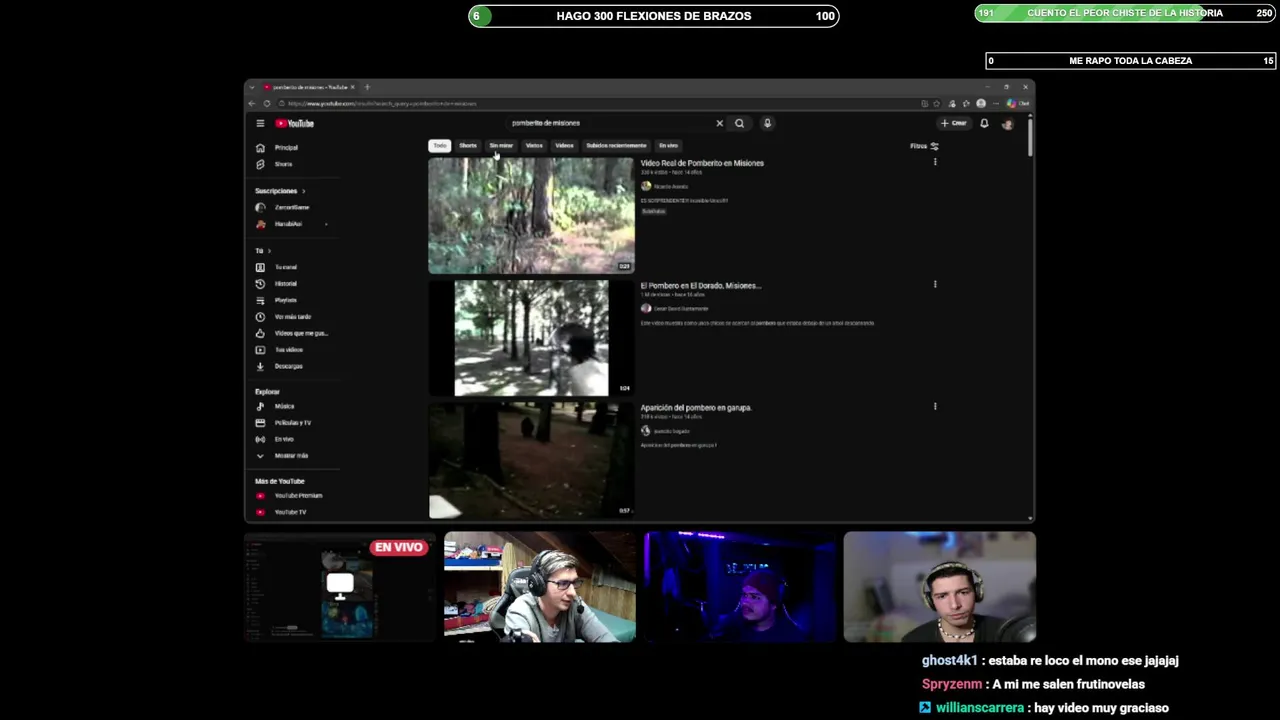This screenshot has width=1280, height=720.
Task: Select the Vistos filter chip
Action: click(534, 146)
